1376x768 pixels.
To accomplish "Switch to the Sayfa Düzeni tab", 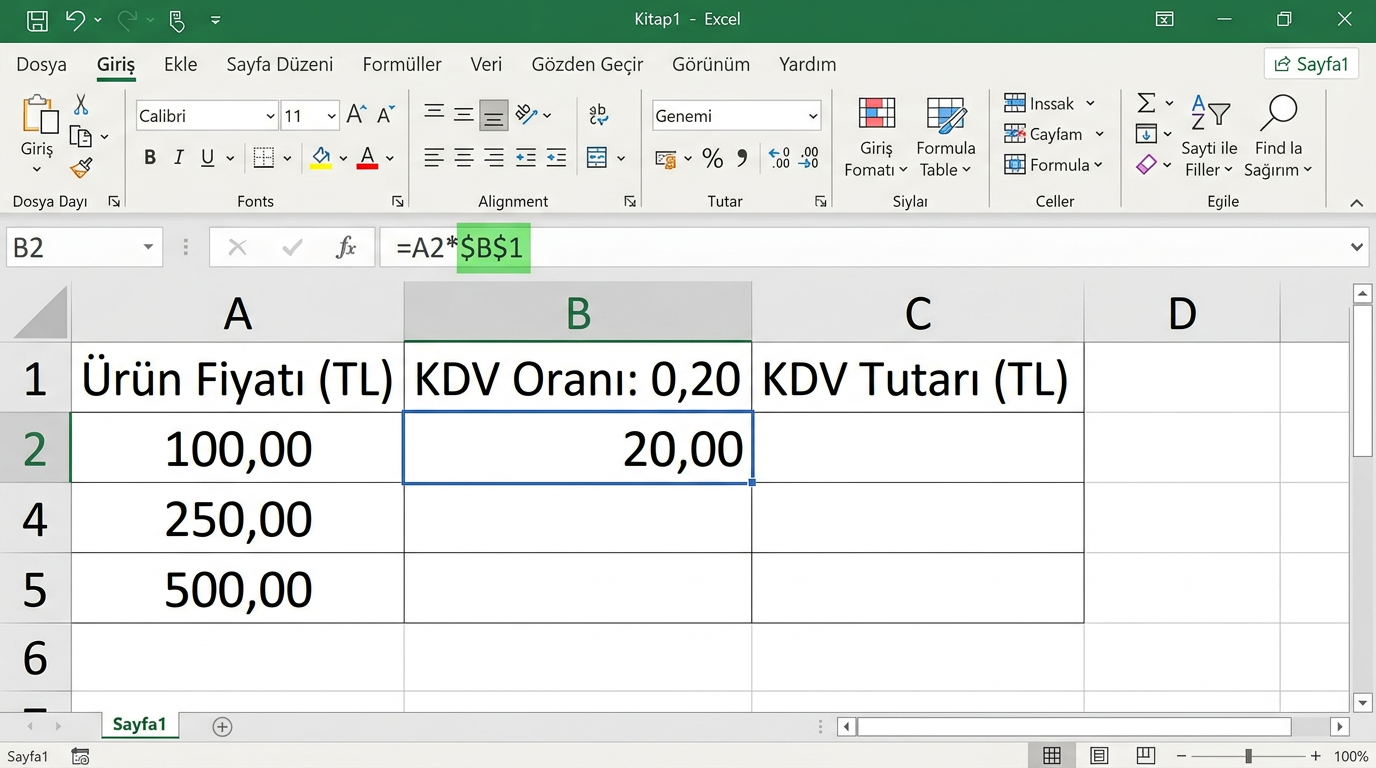I will click(279, 64).
